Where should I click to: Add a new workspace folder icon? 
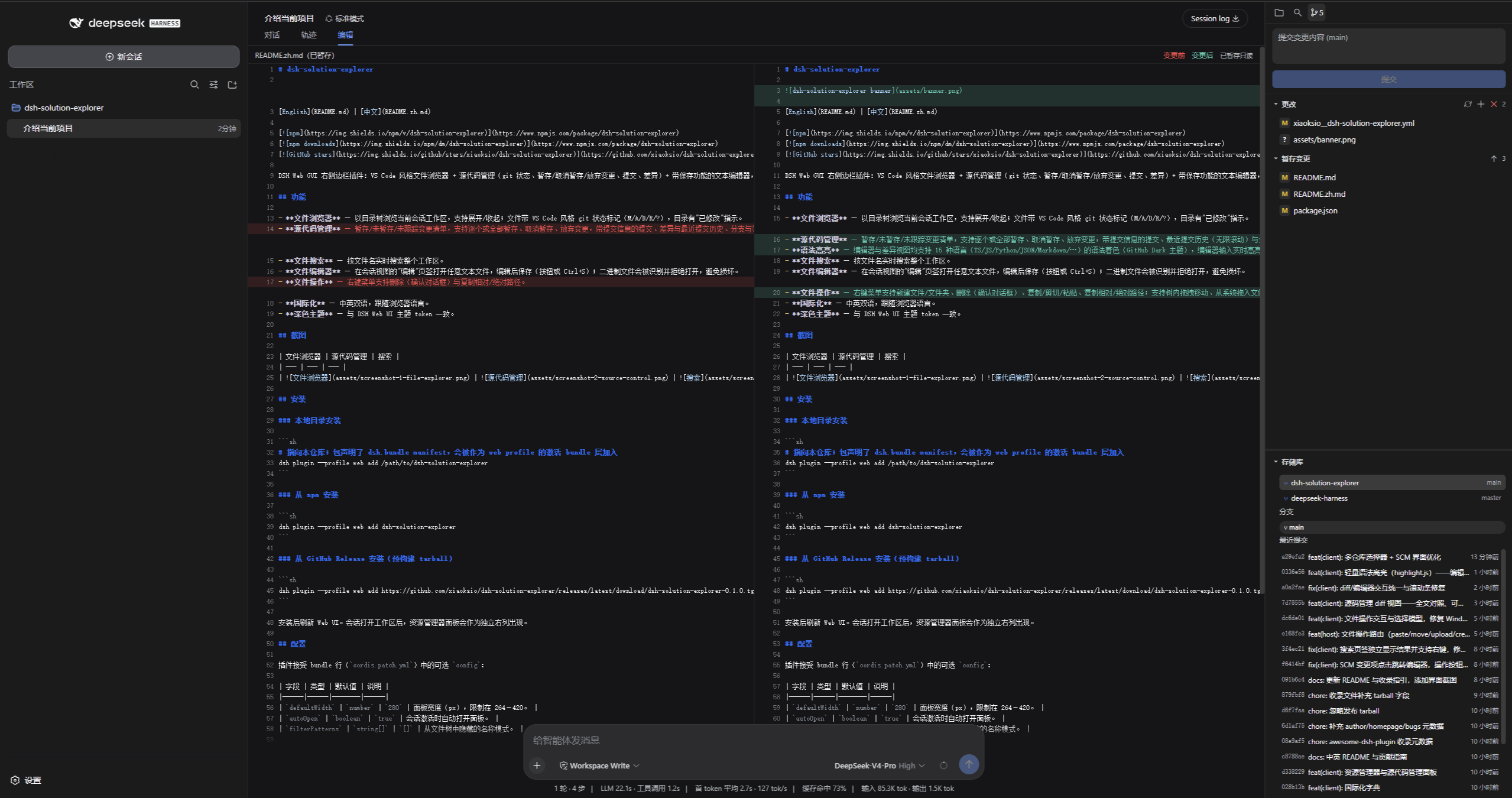coord(232,85)
